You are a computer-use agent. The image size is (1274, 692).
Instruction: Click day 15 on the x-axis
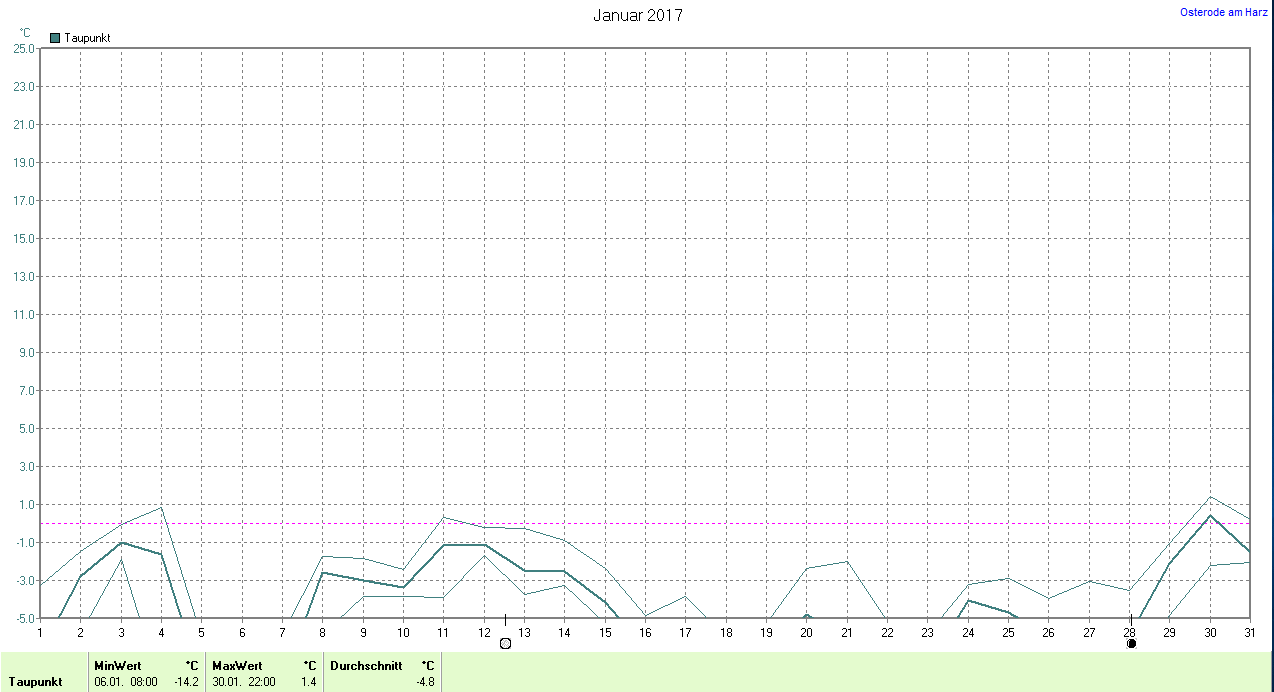(605, 632)
